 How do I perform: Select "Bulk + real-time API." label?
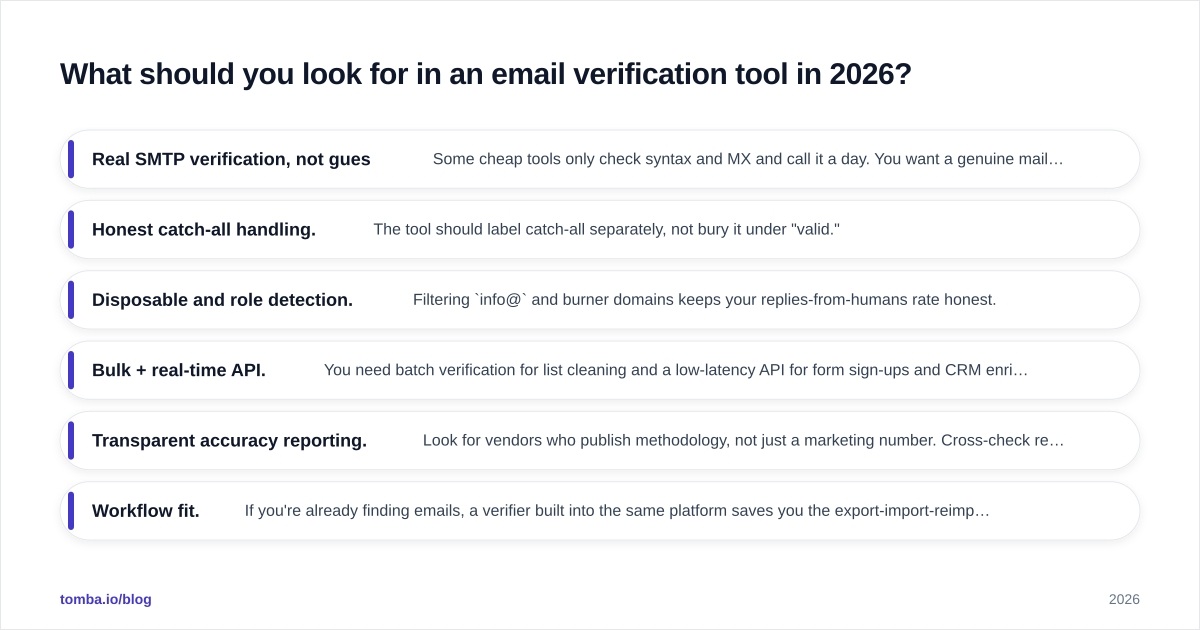[179, 370]
